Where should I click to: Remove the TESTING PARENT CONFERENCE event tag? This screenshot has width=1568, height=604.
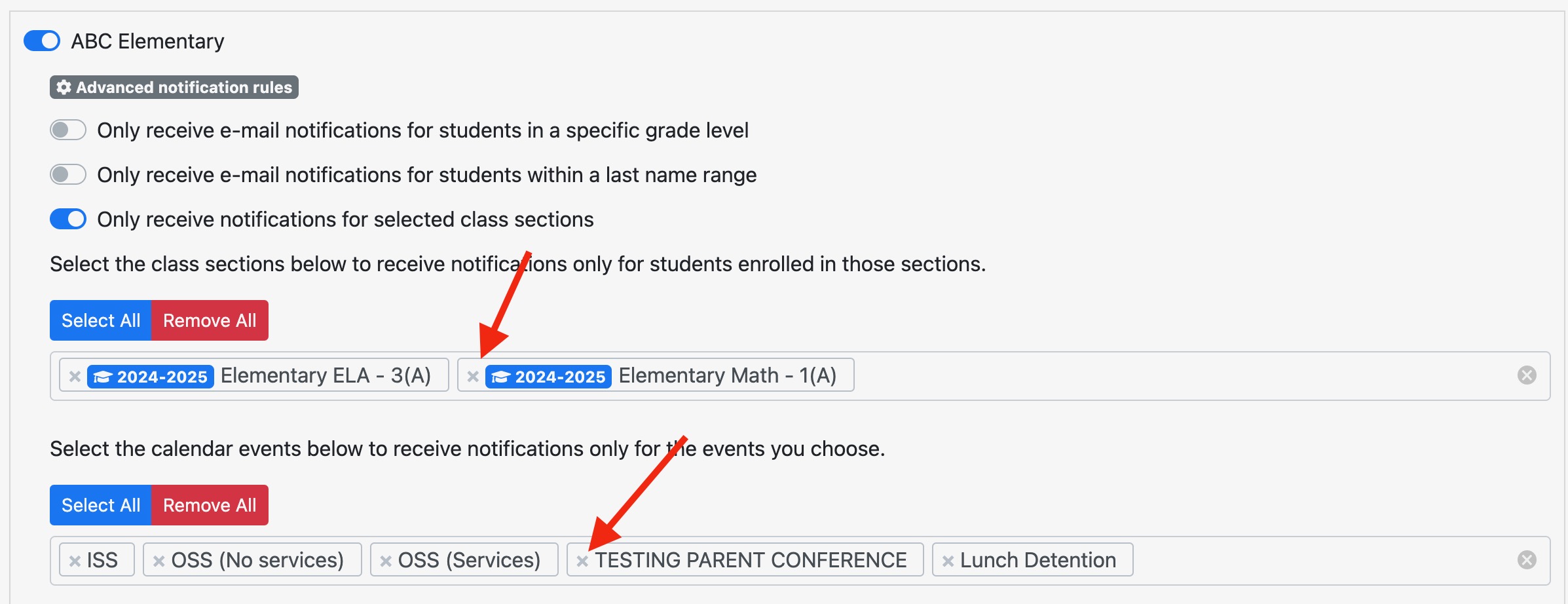(582, 561)
